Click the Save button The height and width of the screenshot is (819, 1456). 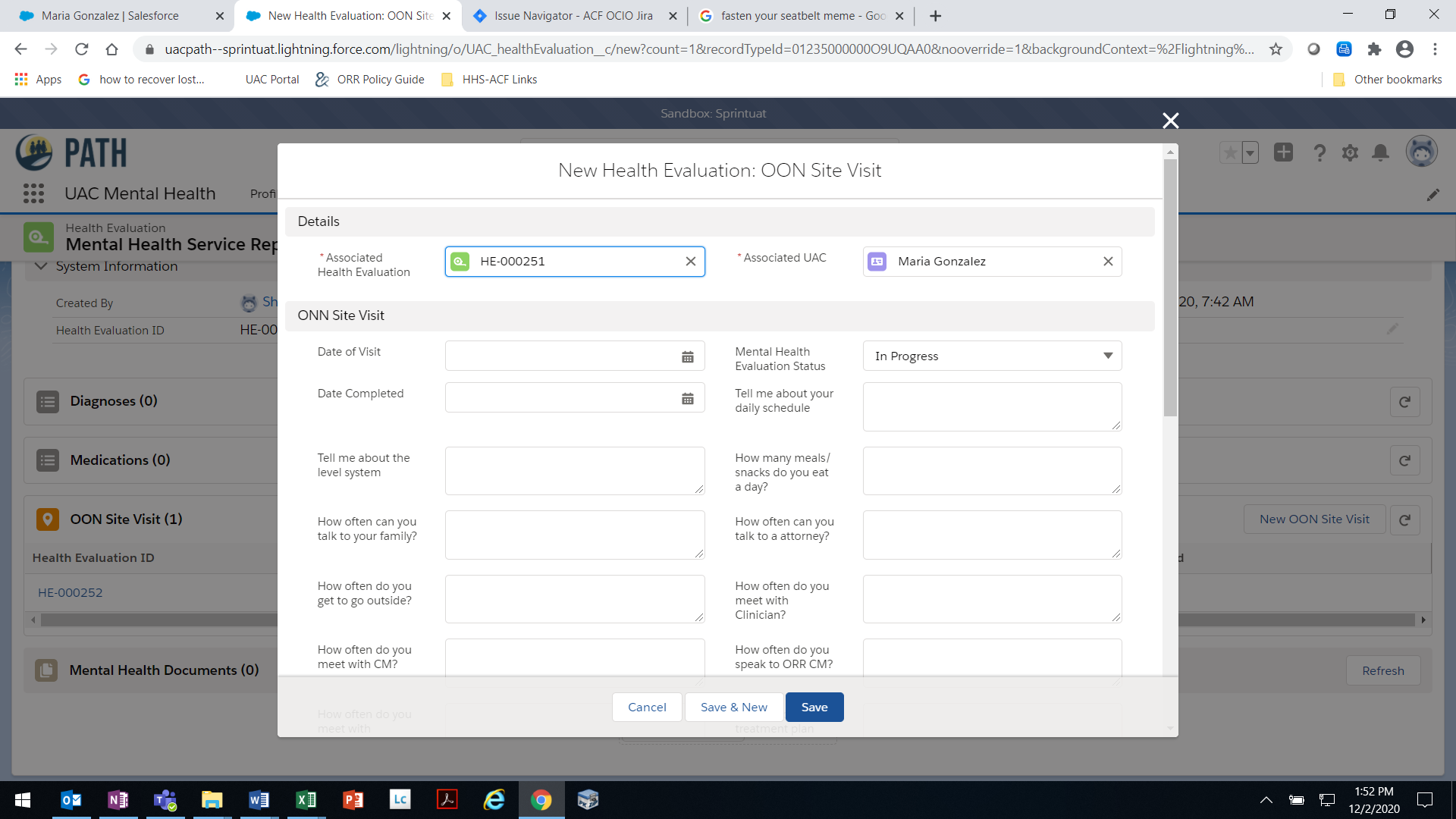coord(814,707)
